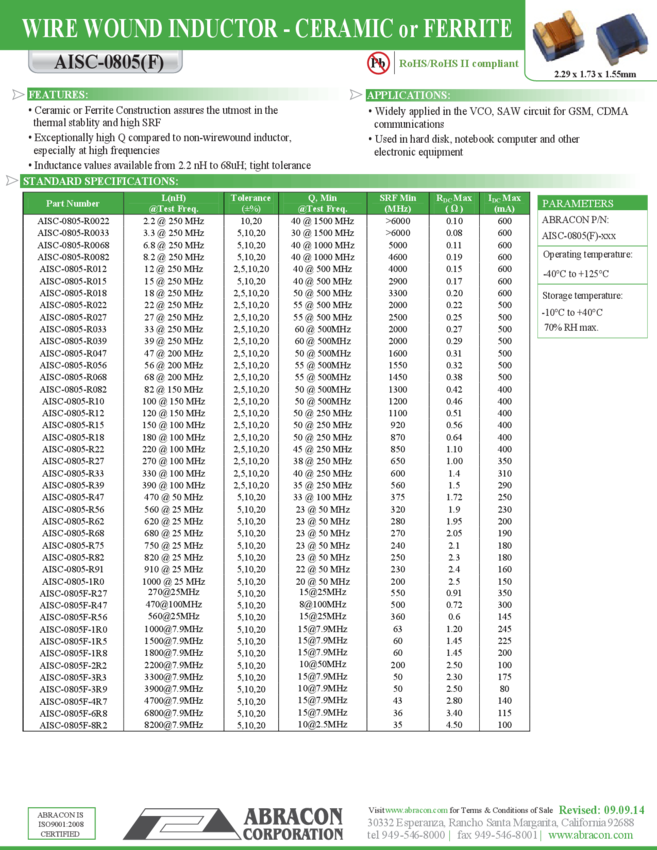Click the Tolerance column header
The image size is (657, 850).
(x=251, y=203)
